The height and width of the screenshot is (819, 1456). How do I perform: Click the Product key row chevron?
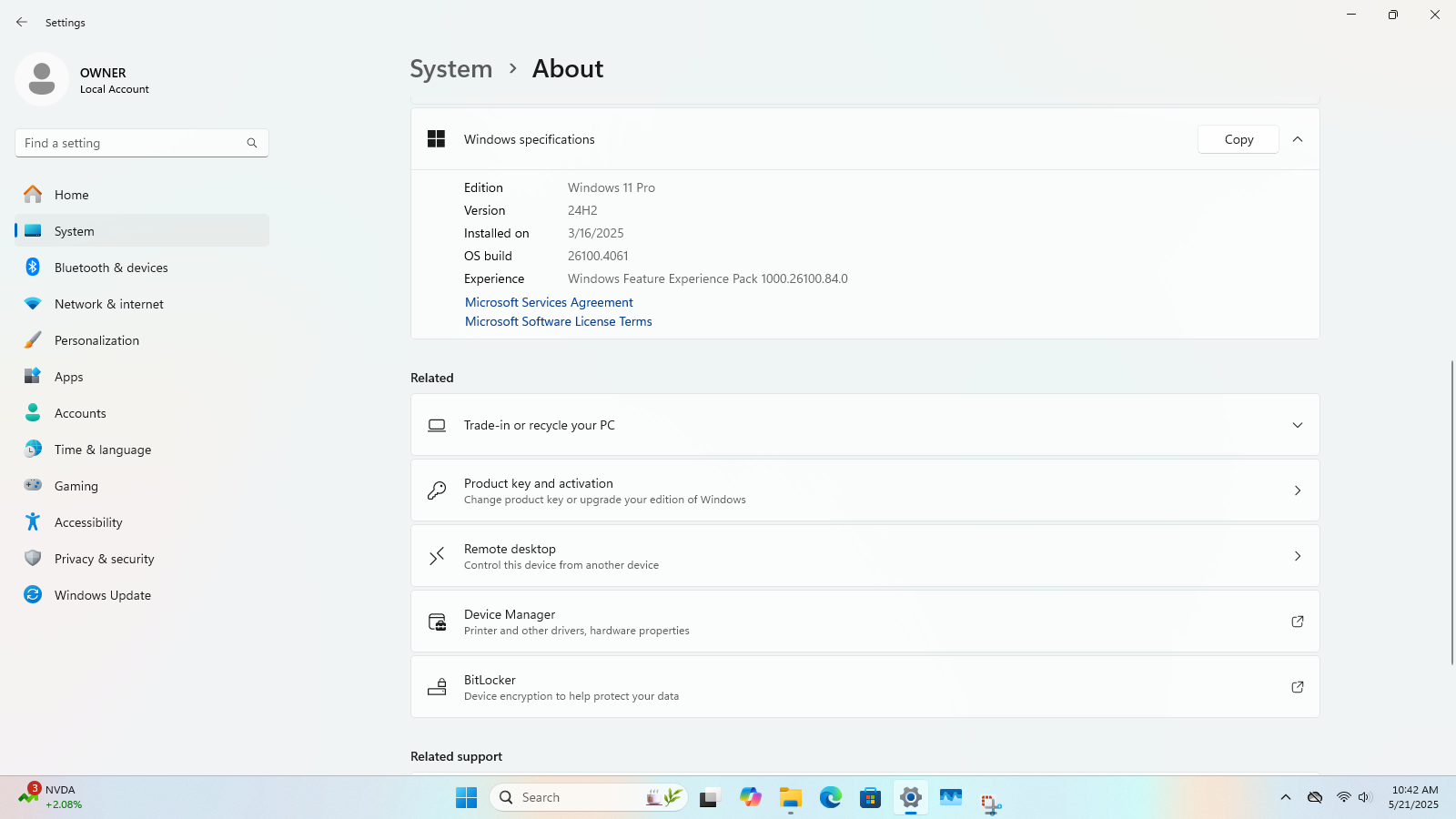tap(1298, 490)
